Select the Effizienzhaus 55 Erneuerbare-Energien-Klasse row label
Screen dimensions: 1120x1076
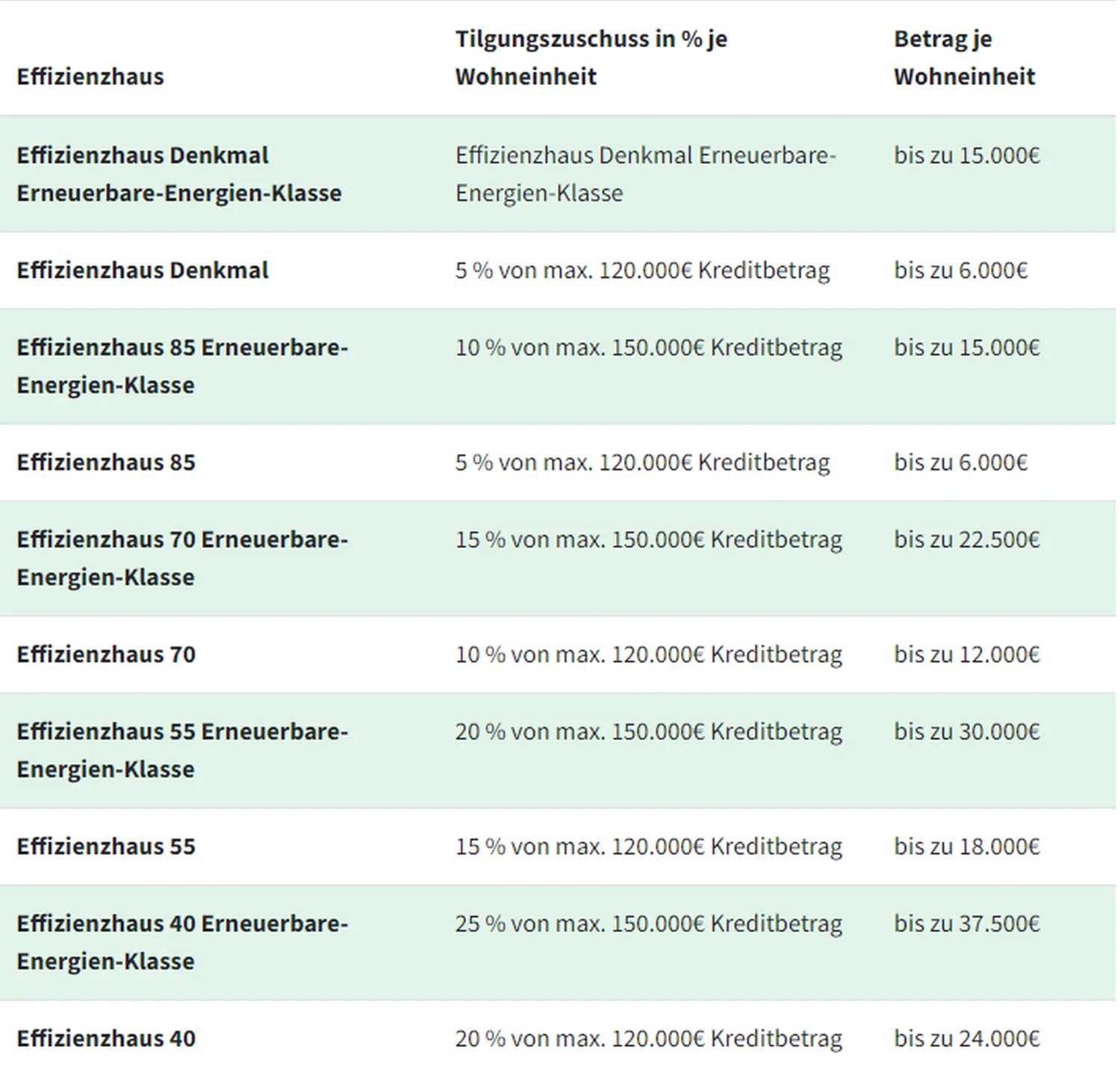(182, 750)
